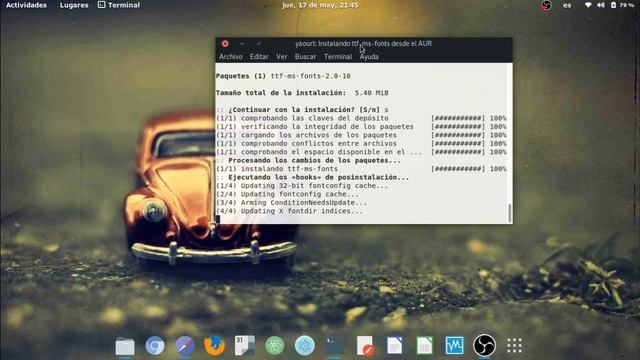640x360 pixels.
Task: Open the clock and calendar popup
Action: pyautogui.click(x=320, y=5)
